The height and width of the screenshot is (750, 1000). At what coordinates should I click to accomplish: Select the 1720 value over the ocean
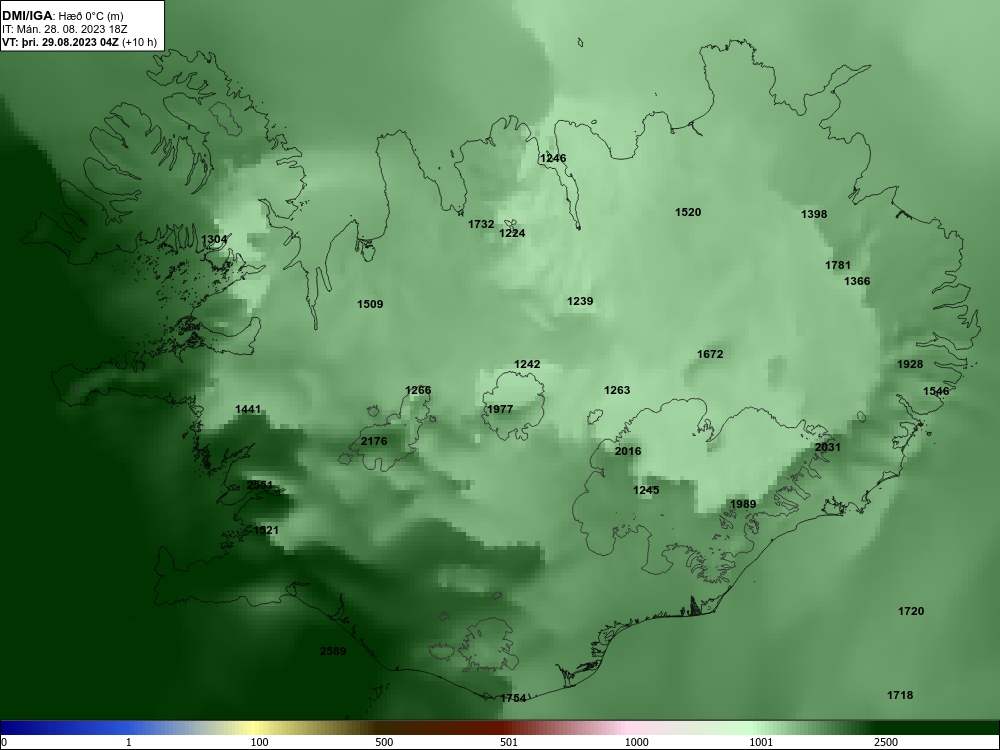[911, 612]
